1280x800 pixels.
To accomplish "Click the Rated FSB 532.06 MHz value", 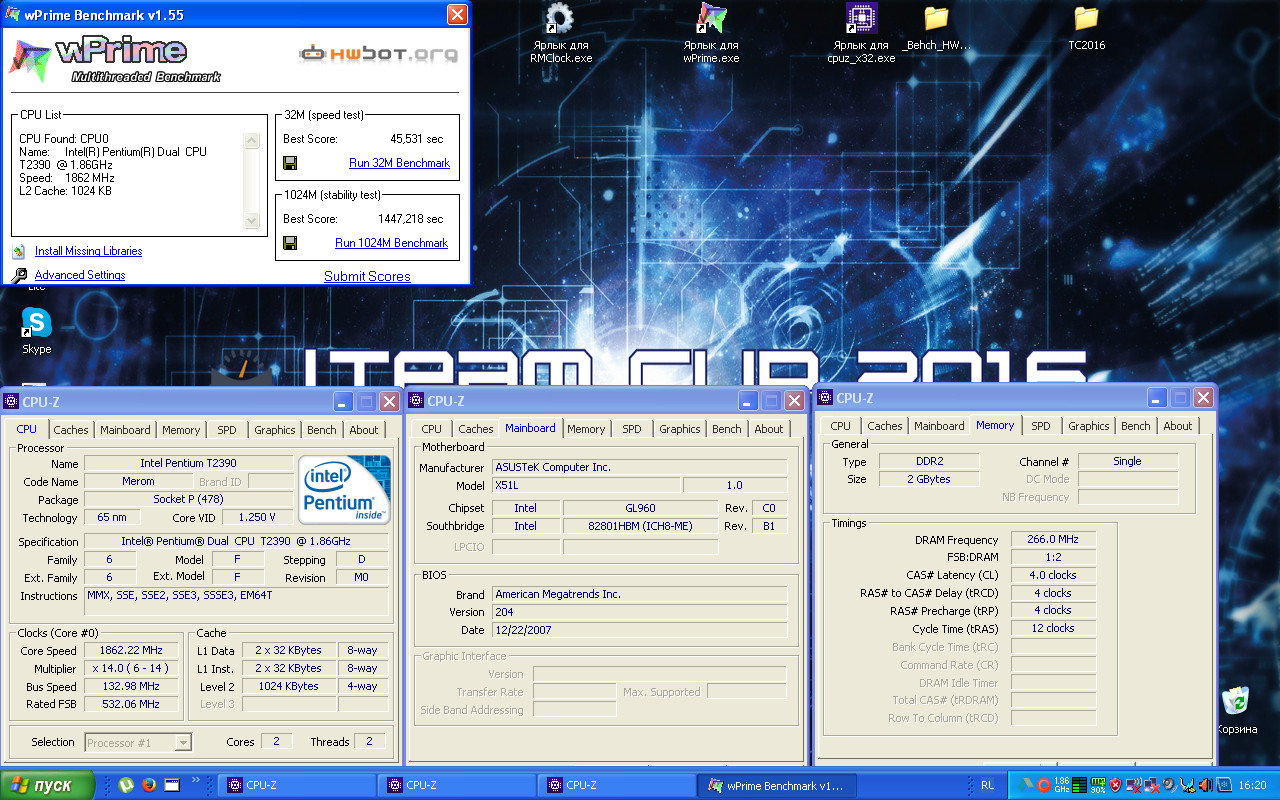I will click(133, 705).
